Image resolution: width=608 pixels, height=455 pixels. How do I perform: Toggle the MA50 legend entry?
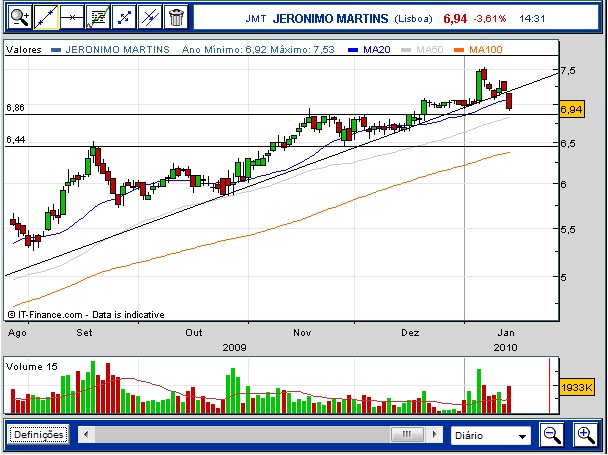423,50
